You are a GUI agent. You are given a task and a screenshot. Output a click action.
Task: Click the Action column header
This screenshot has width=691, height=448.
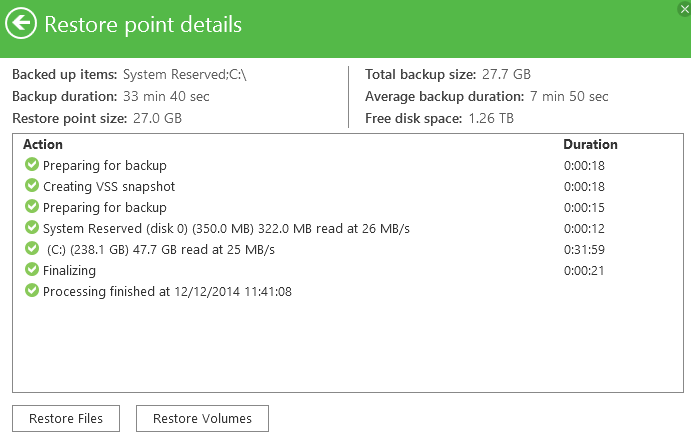coord(43,144)
